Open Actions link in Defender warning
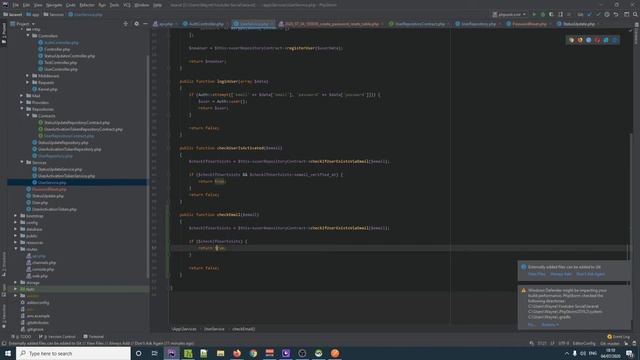The image size is (640, 360). 550,325
